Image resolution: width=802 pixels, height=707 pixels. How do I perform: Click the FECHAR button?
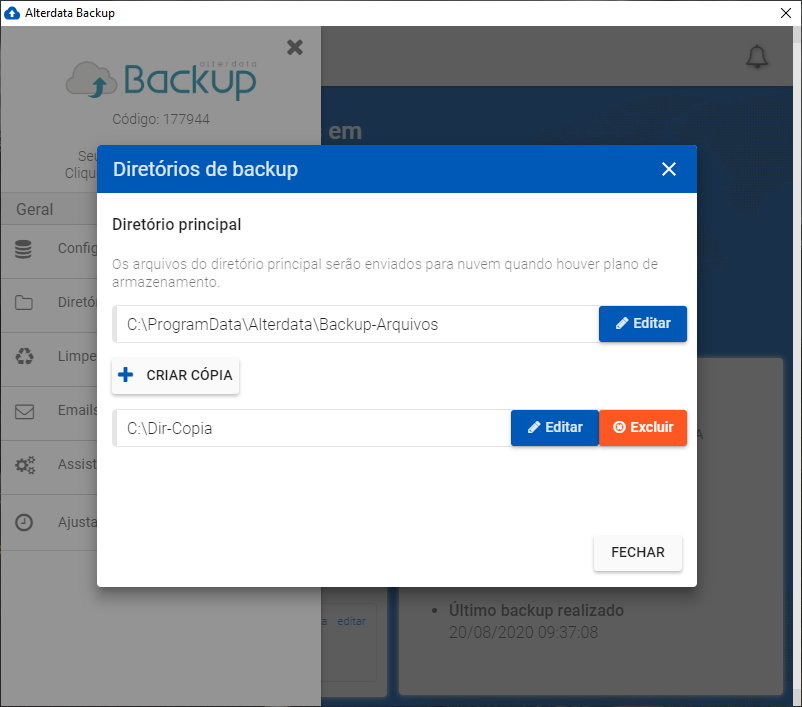click(x=638, y=553)
